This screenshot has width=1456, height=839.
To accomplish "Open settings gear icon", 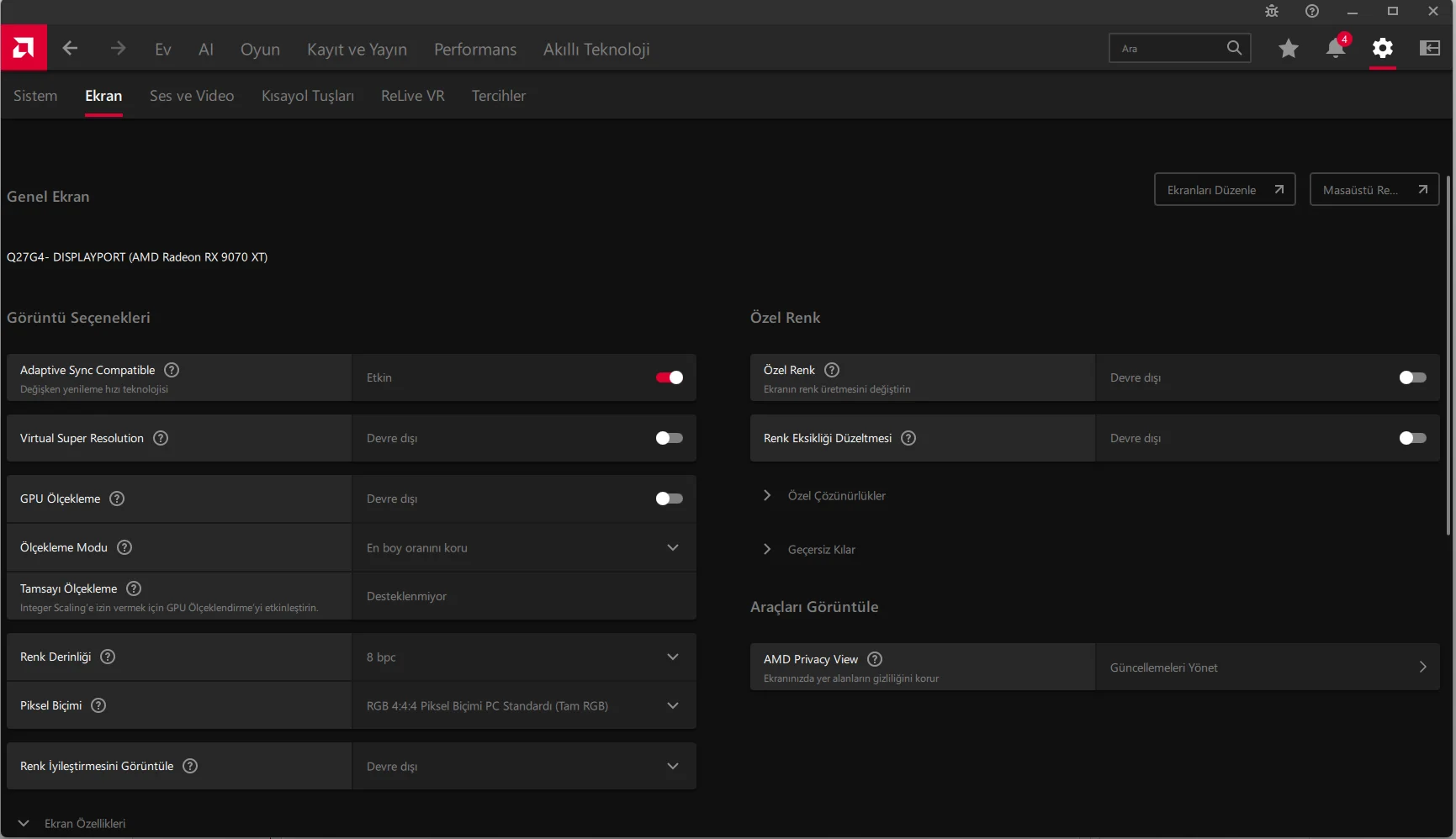I will pos(1383,49).
